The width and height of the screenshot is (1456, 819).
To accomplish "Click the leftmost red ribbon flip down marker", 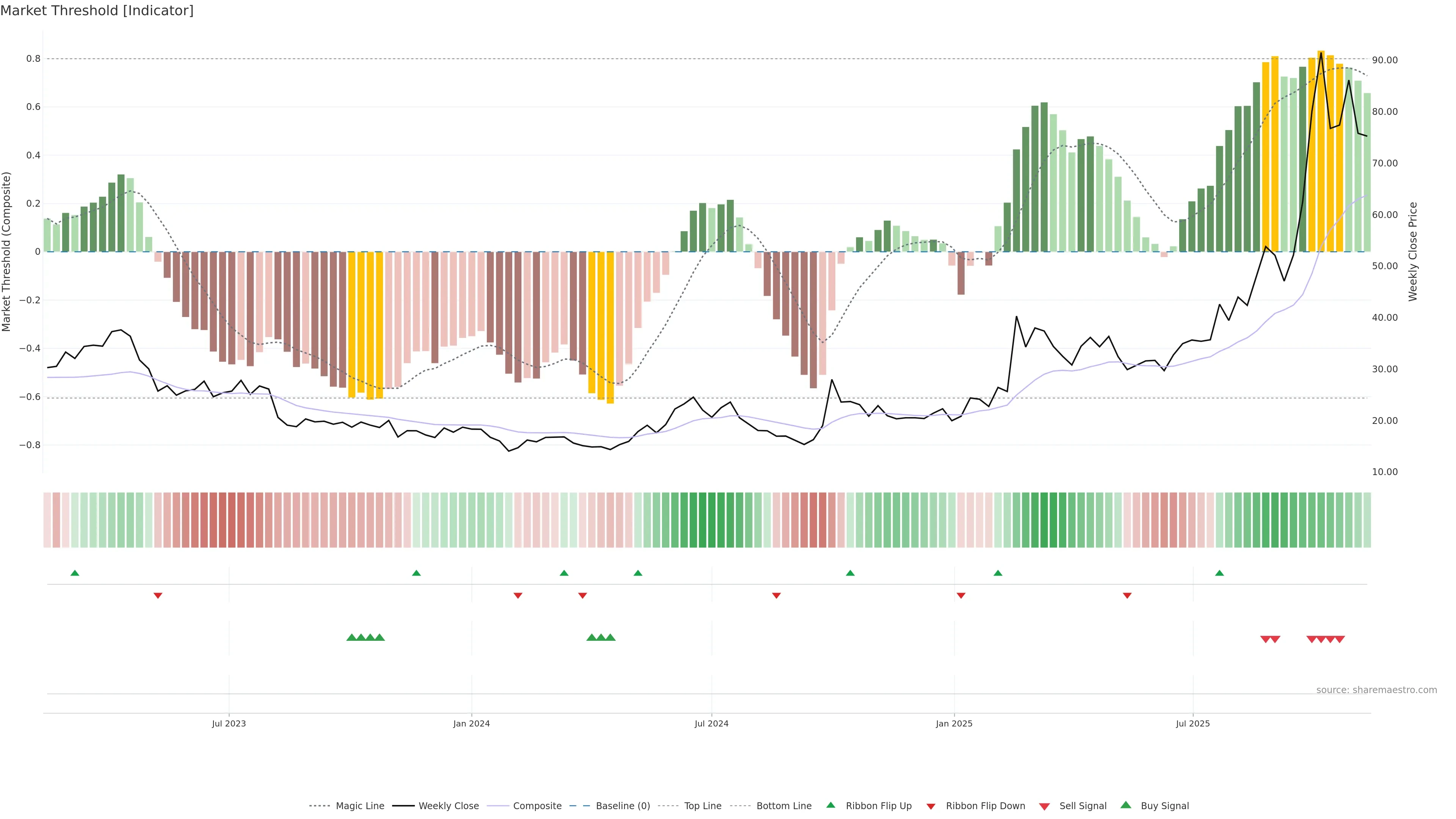I will click(158, 595).
